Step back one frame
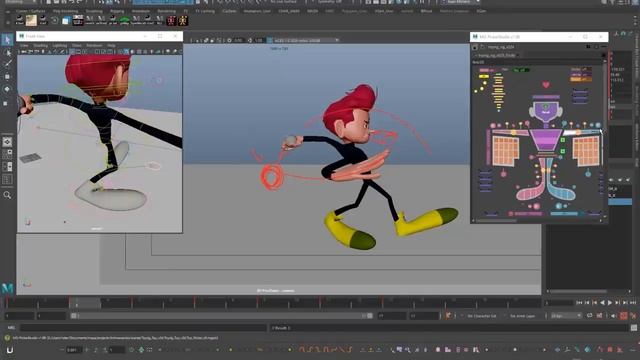 coord(587,303)
